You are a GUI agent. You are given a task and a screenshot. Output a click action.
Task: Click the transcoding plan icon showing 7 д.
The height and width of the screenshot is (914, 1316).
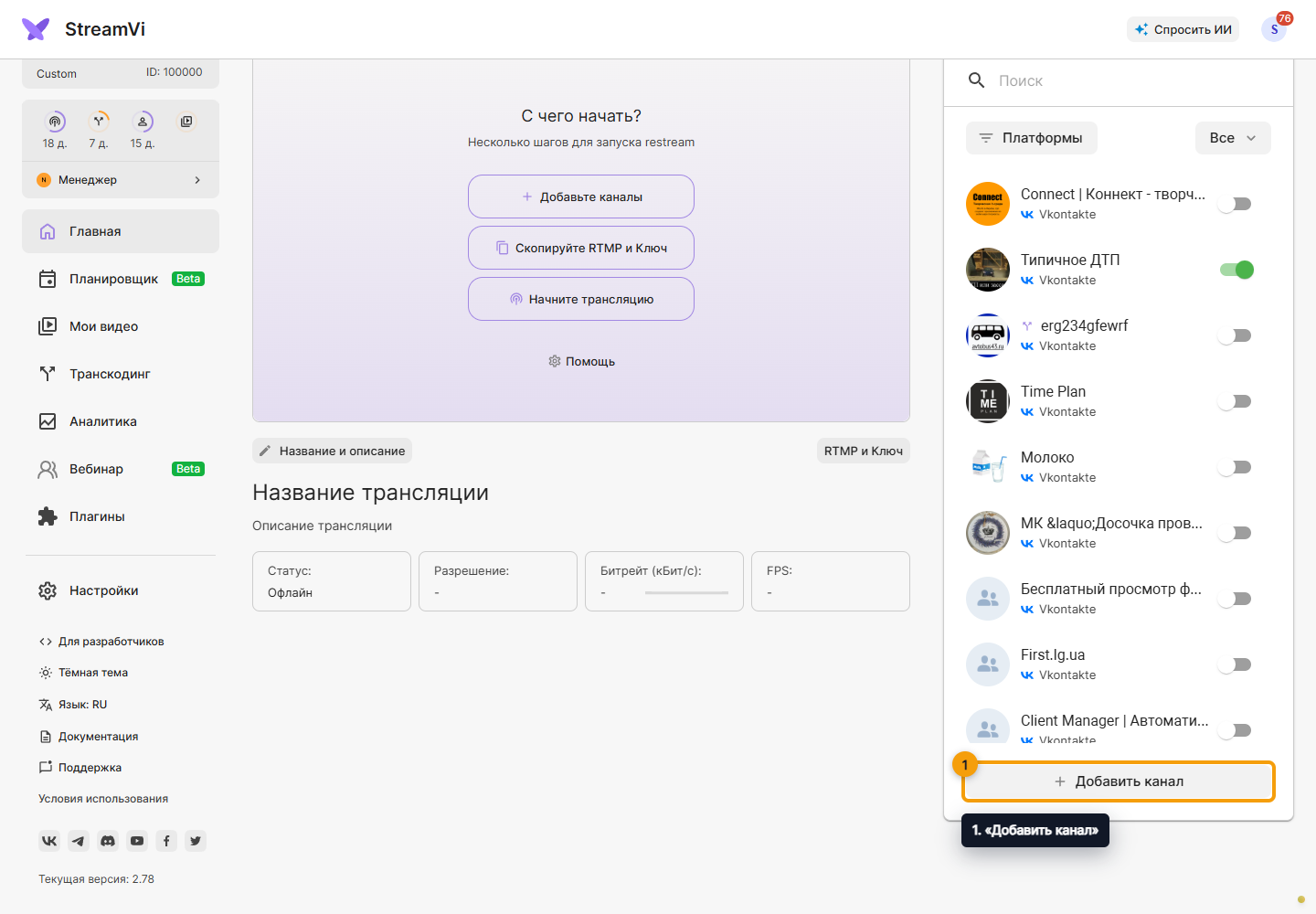pos(99,122)
